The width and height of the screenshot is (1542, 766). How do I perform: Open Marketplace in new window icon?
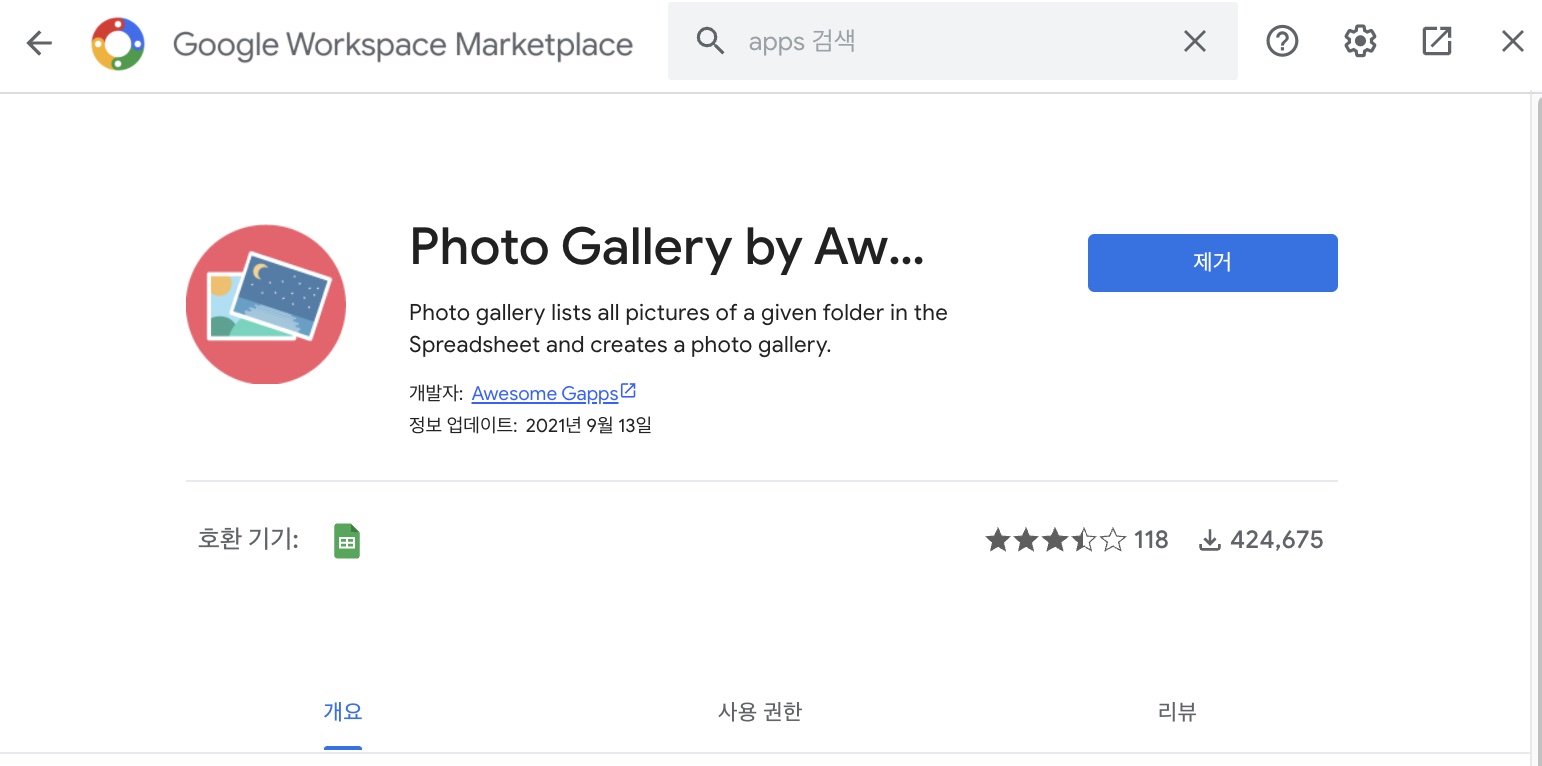1437,41
